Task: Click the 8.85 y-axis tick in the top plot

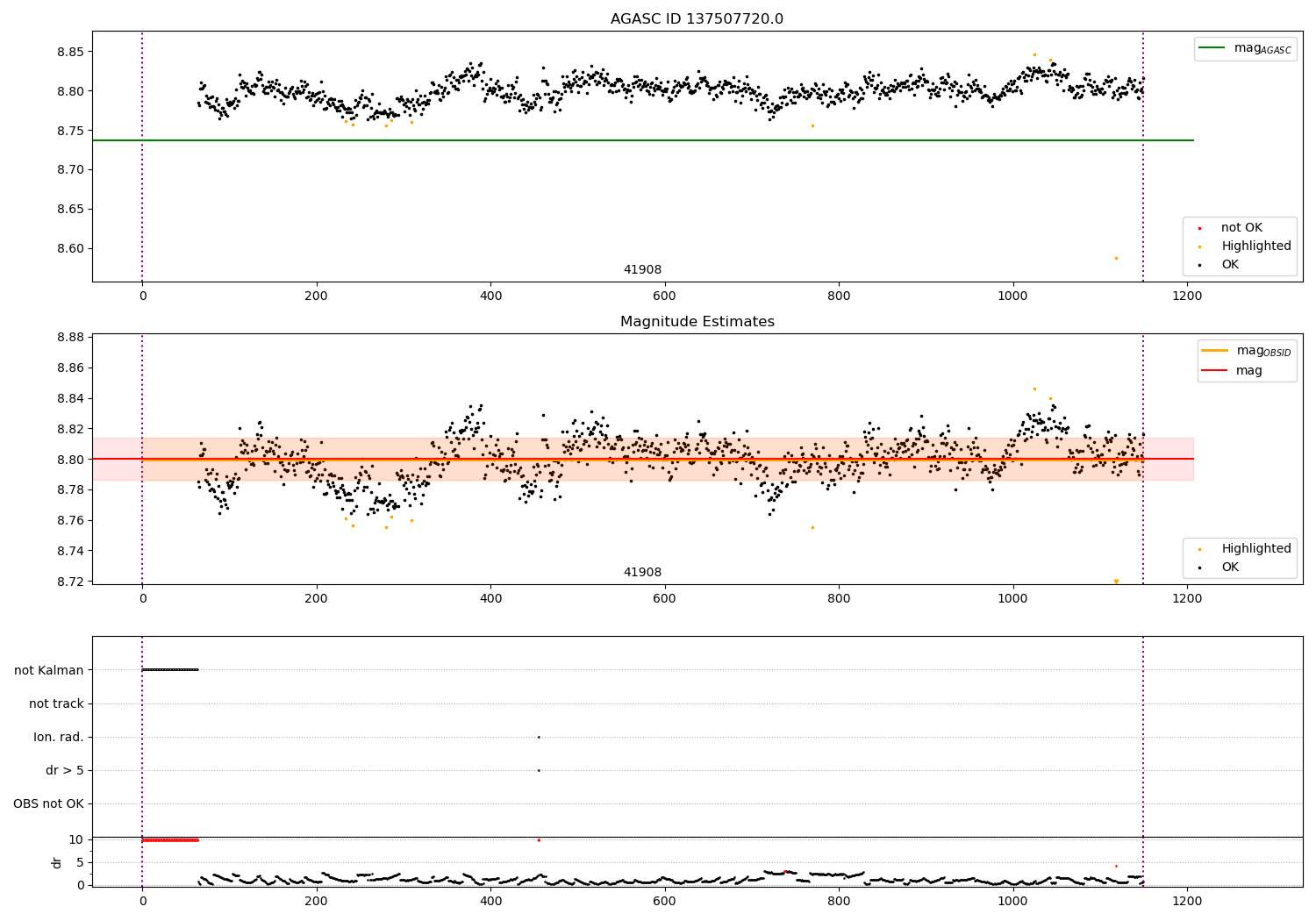Action: coord(70,52)
